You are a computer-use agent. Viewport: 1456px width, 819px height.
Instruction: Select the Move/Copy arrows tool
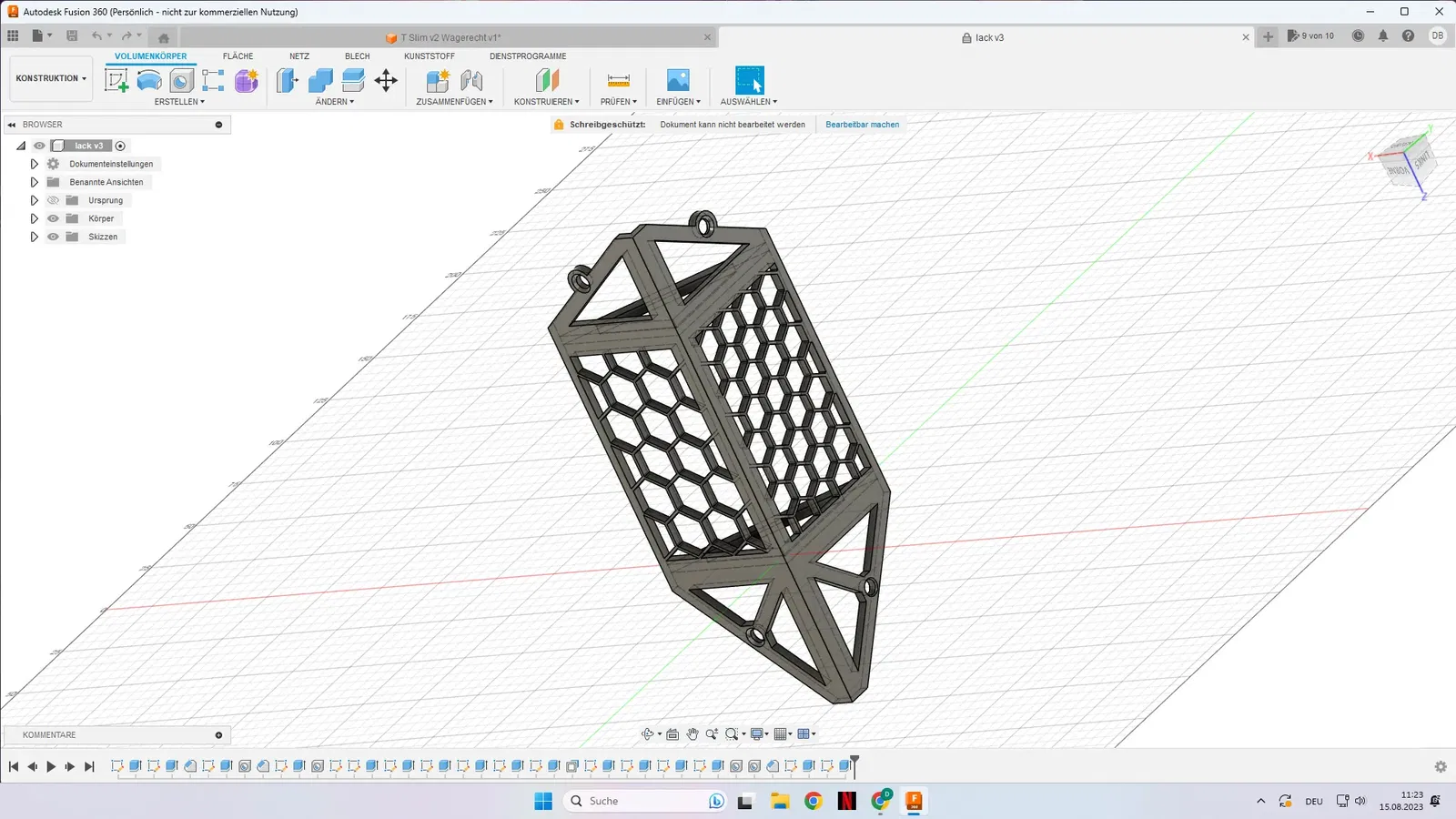[386, 80]
